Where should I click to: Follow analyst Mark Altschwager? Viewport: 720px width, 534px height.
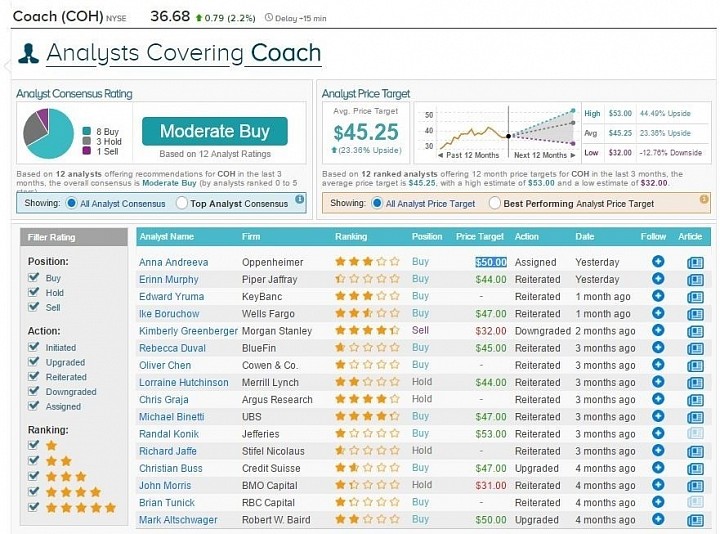pyautogui.click(x=658, y=519)
